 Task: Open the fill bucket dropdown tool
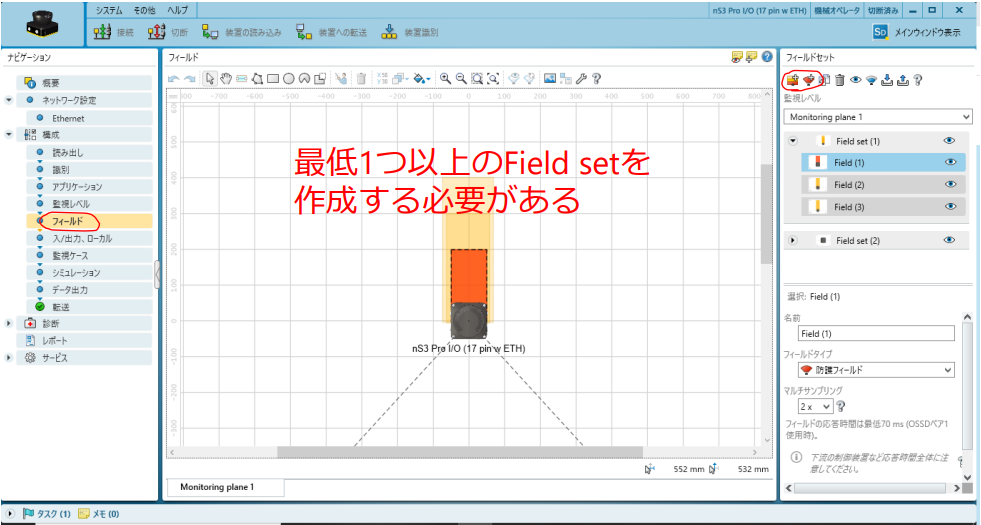coord(422,79)
